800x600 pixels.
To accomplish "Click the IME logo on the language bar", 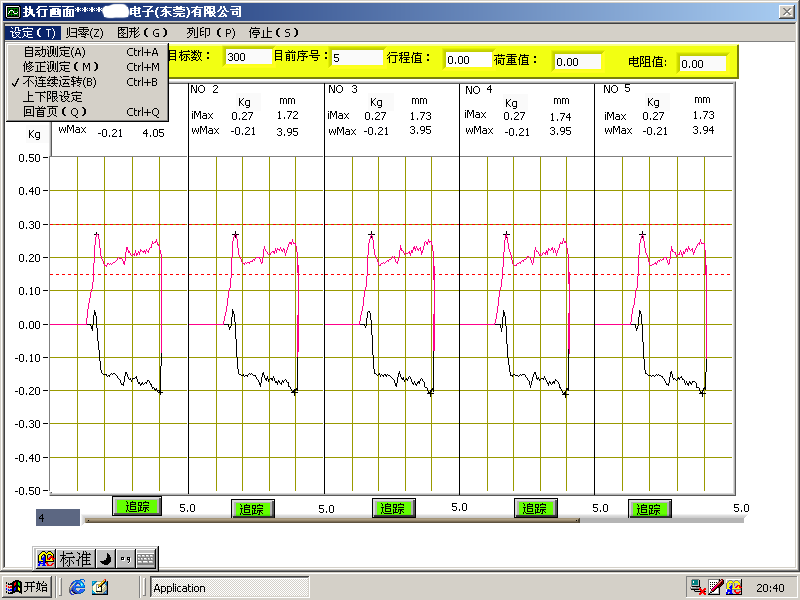I will tap(46, 558).
